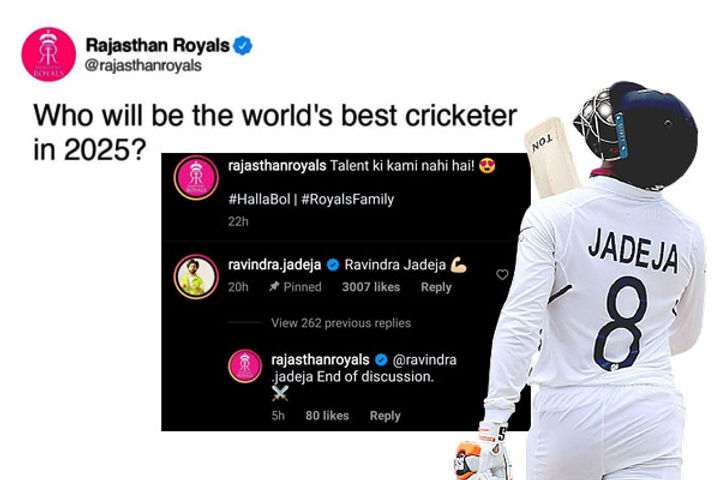This screenshot has height=480, width=720.
Task: Open the #RoyalsFamily hashtag
Action: [x=348, y=199]
